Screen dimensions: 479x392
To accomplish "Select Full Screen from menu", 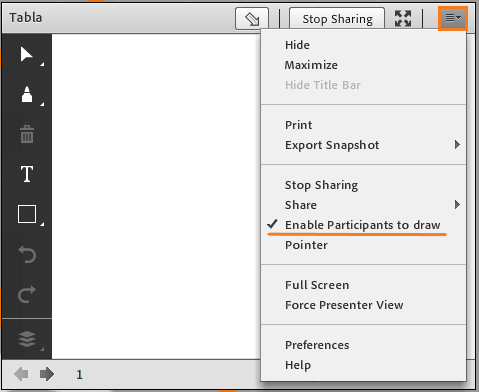I will pyautogui.click(x=363, y=285).
